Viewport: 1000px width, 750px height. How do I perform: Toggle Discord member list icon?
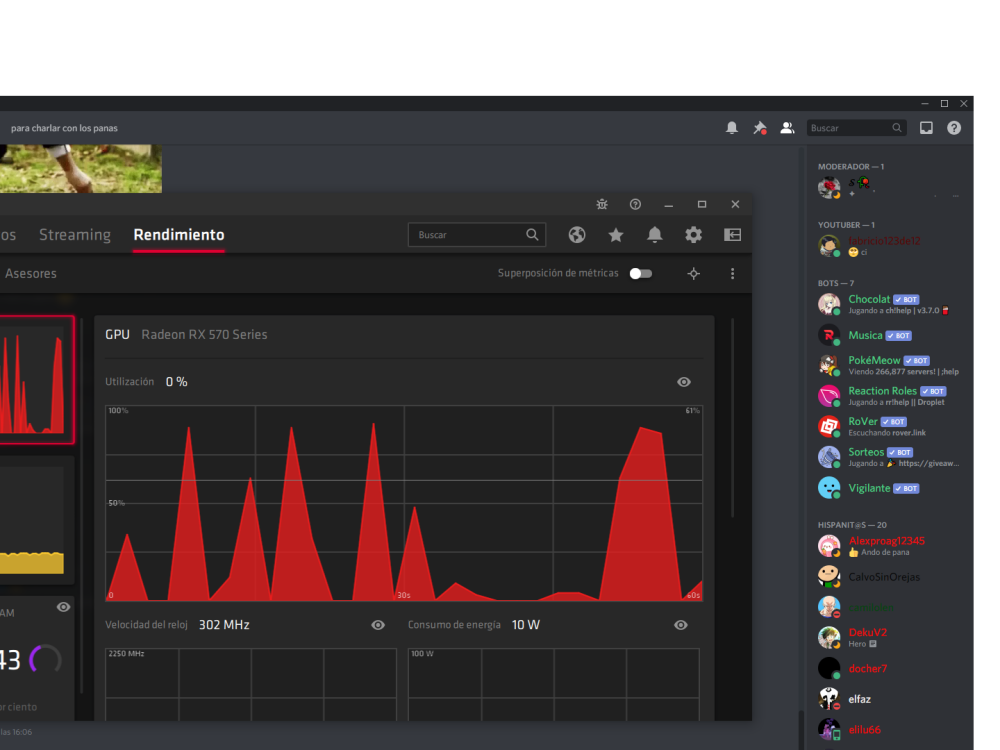tap(788, 128)
